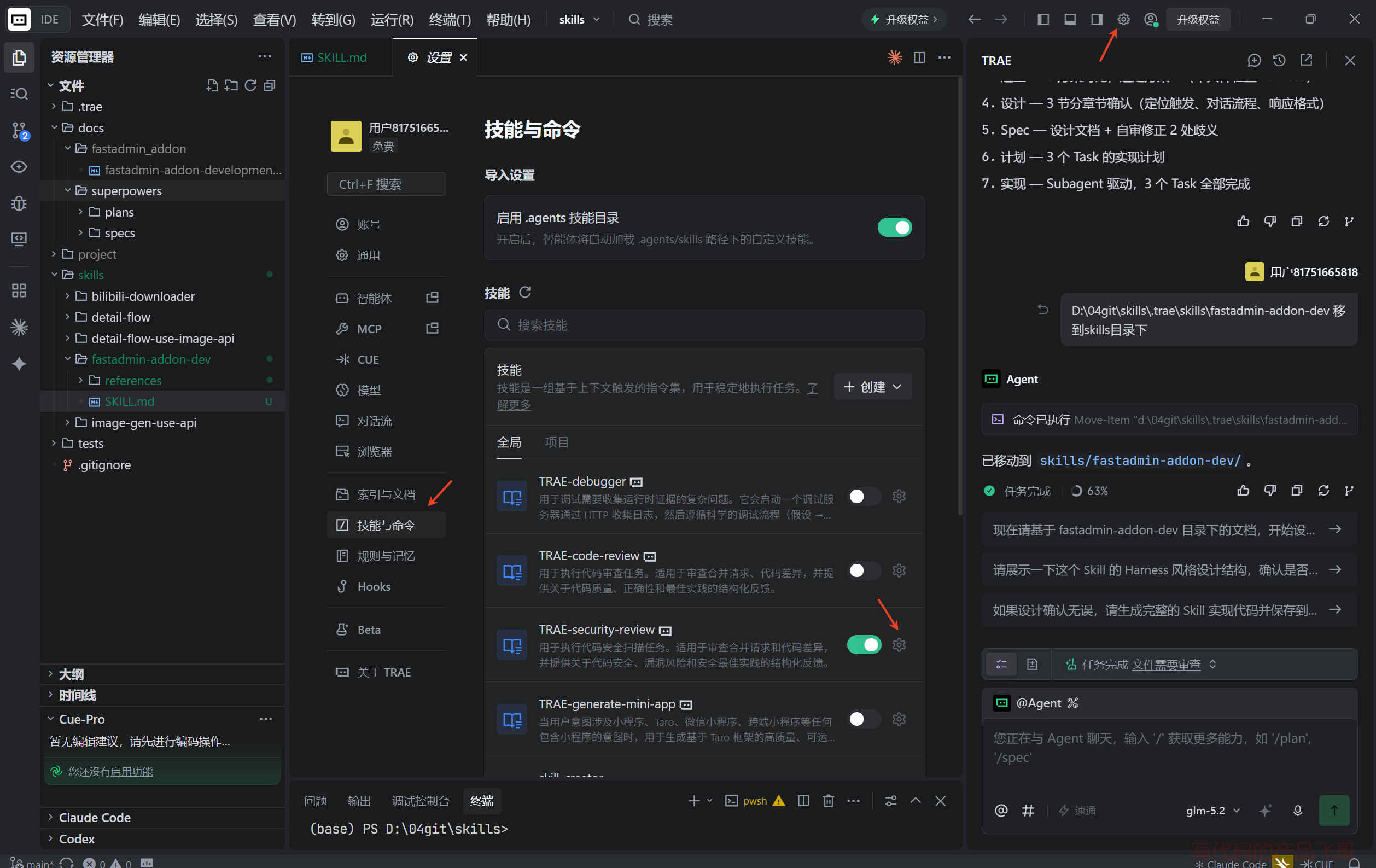Click the microphone voice input icon

1297,810
